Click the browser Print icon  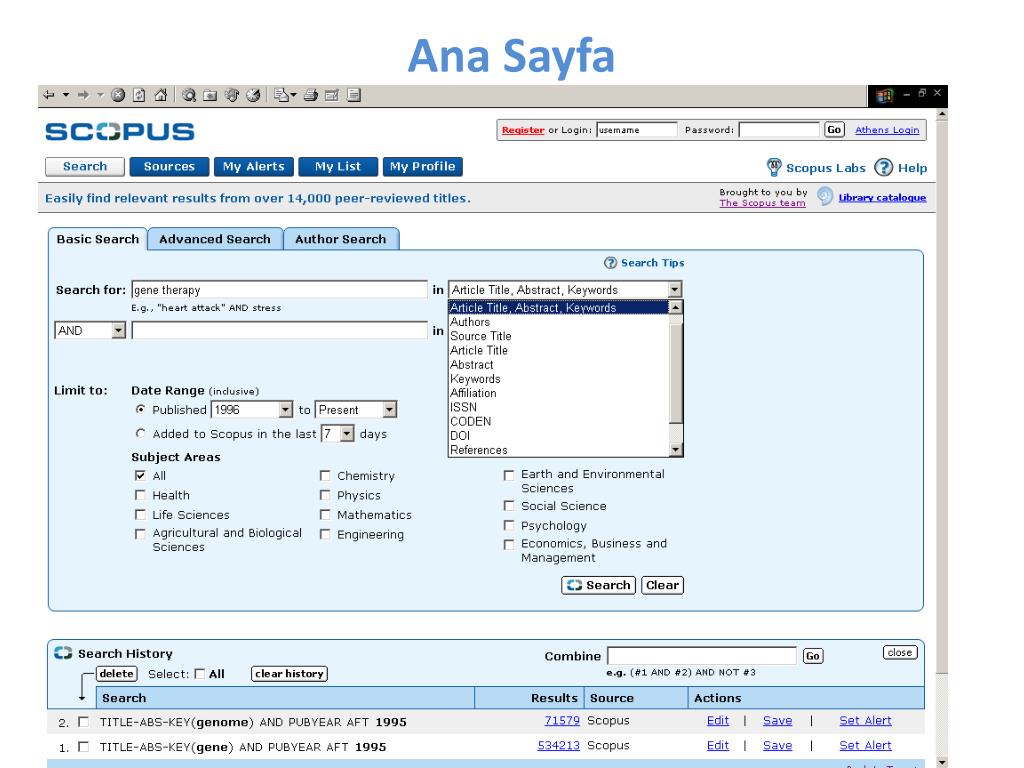click(311, 95)
